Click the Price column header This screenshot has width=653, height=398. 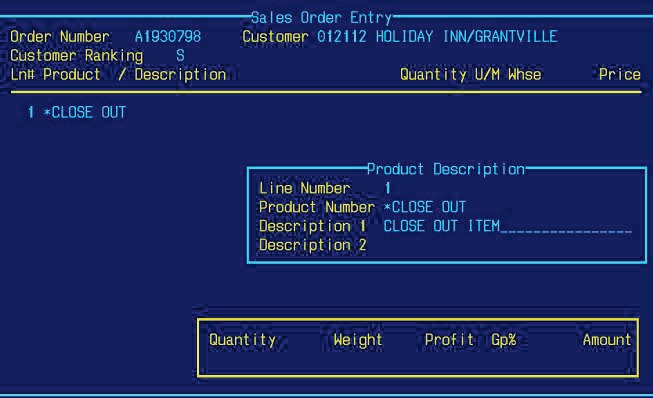click(620, 75)
